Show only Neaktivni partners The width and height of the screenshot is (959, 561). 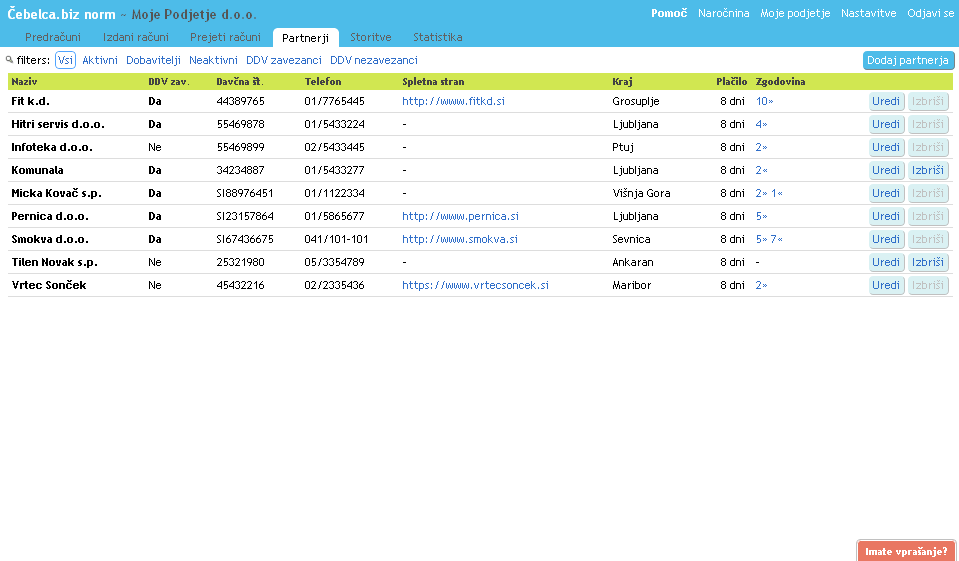coord(213,60)
